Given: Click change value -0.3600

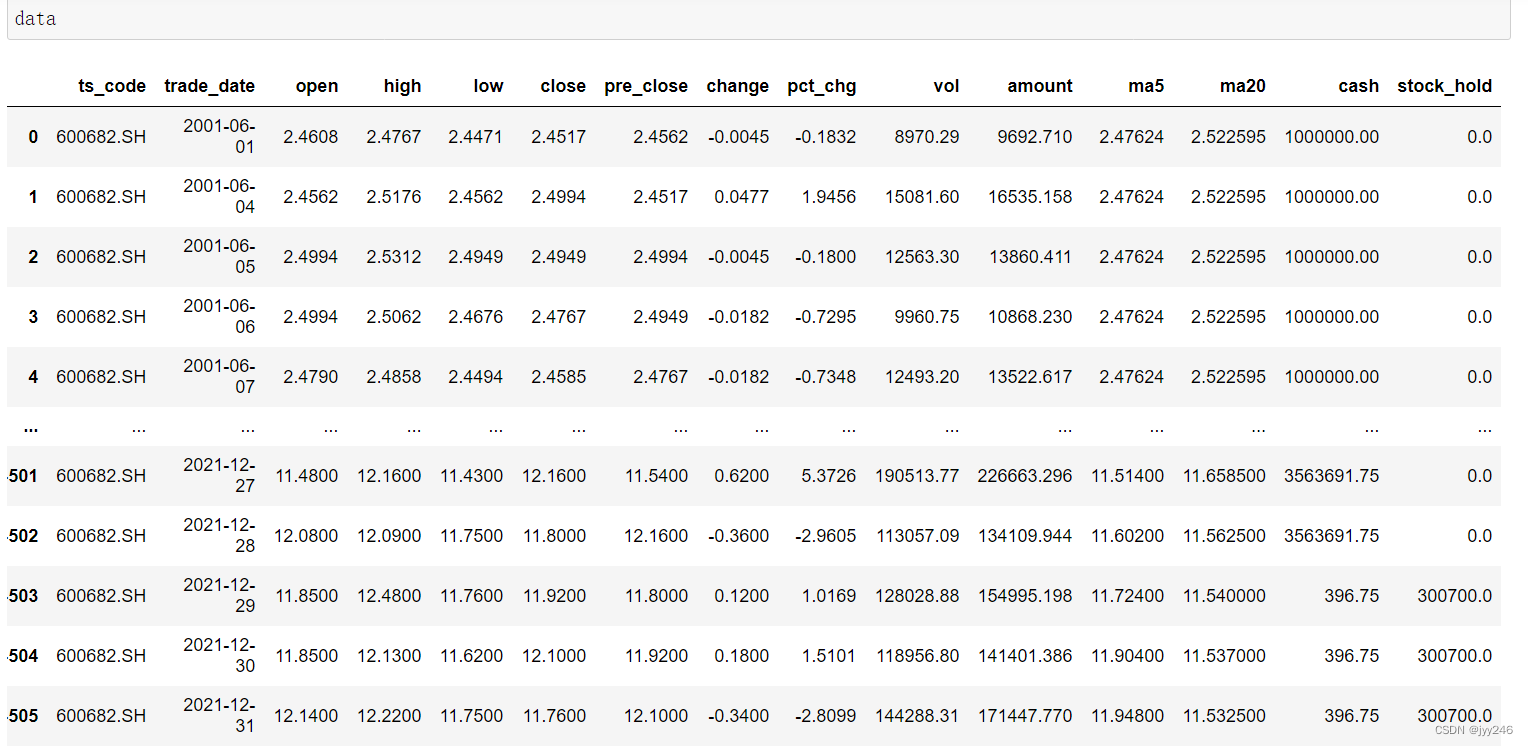Looking at the screenshot, I should (x=739, y=536).
